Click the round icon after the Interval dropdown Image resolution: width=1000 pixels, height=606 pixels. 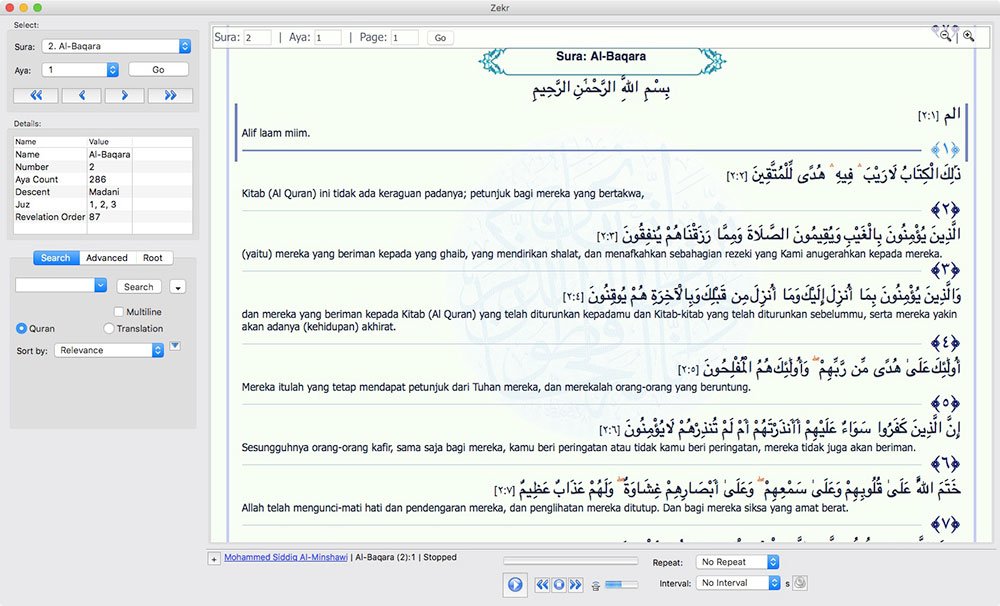tap(800, 583)
